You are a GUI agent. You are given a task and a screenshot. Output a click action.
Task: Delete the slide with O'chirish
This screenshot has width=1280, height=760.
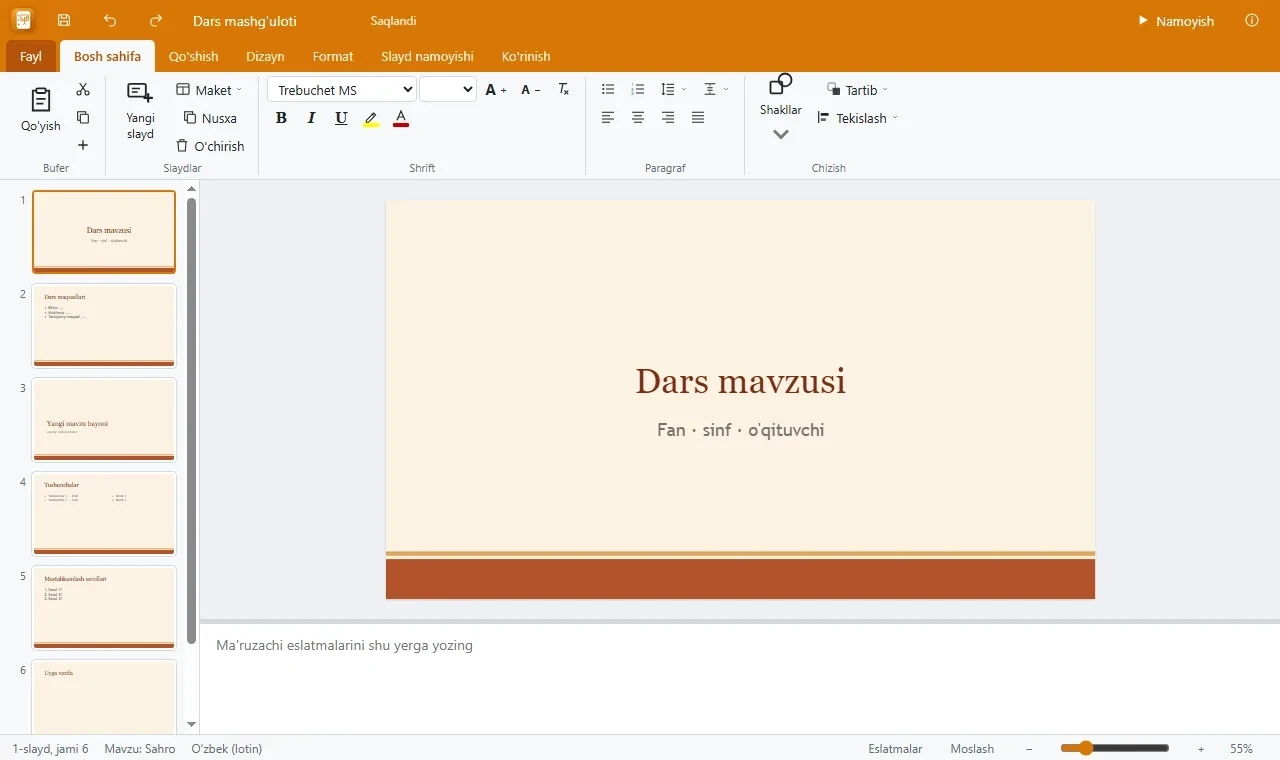(x=210, y=146)
